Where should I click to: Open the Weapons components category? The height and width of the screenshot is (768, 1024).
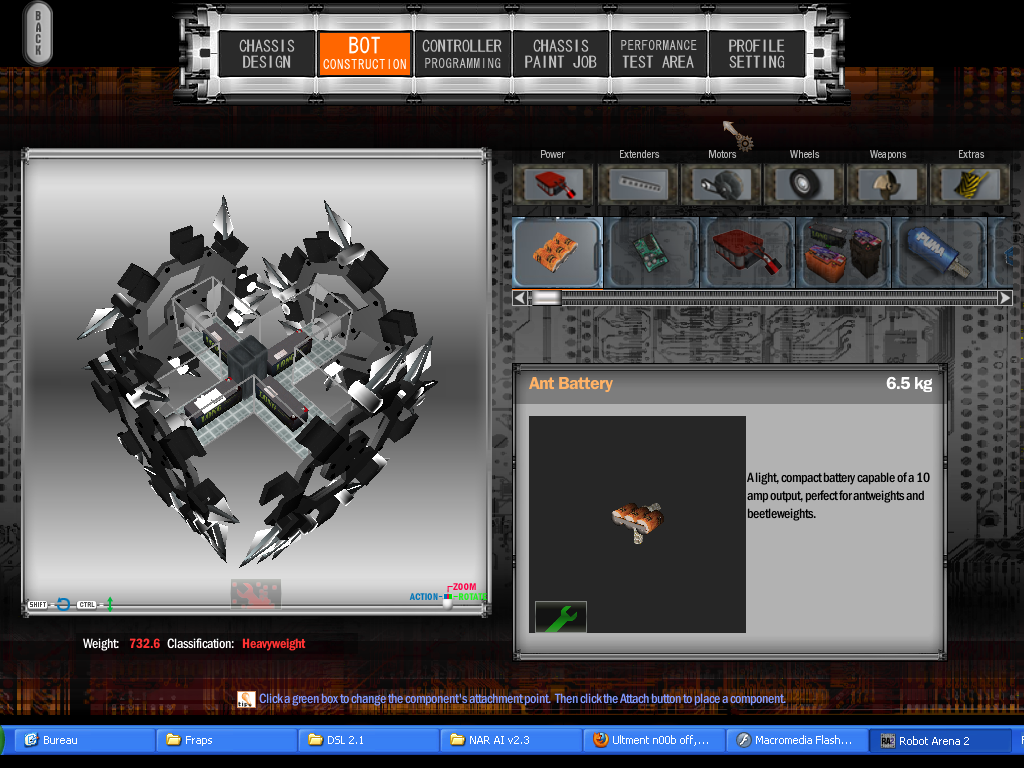[888, 184]
